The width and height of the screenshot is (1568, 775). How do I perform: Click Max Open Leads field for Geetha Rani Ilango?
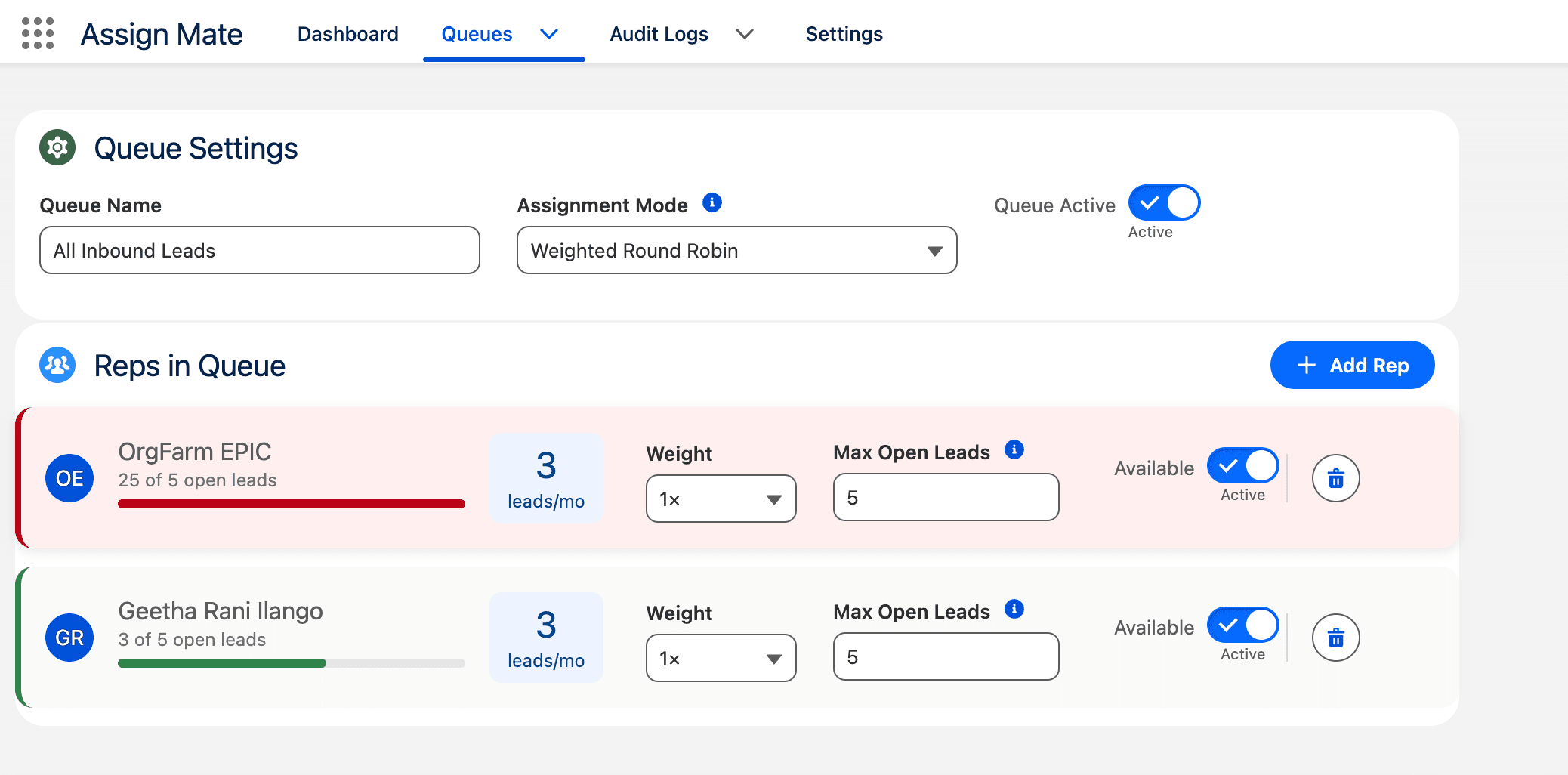pyautogui.click(x=946, y=656)
